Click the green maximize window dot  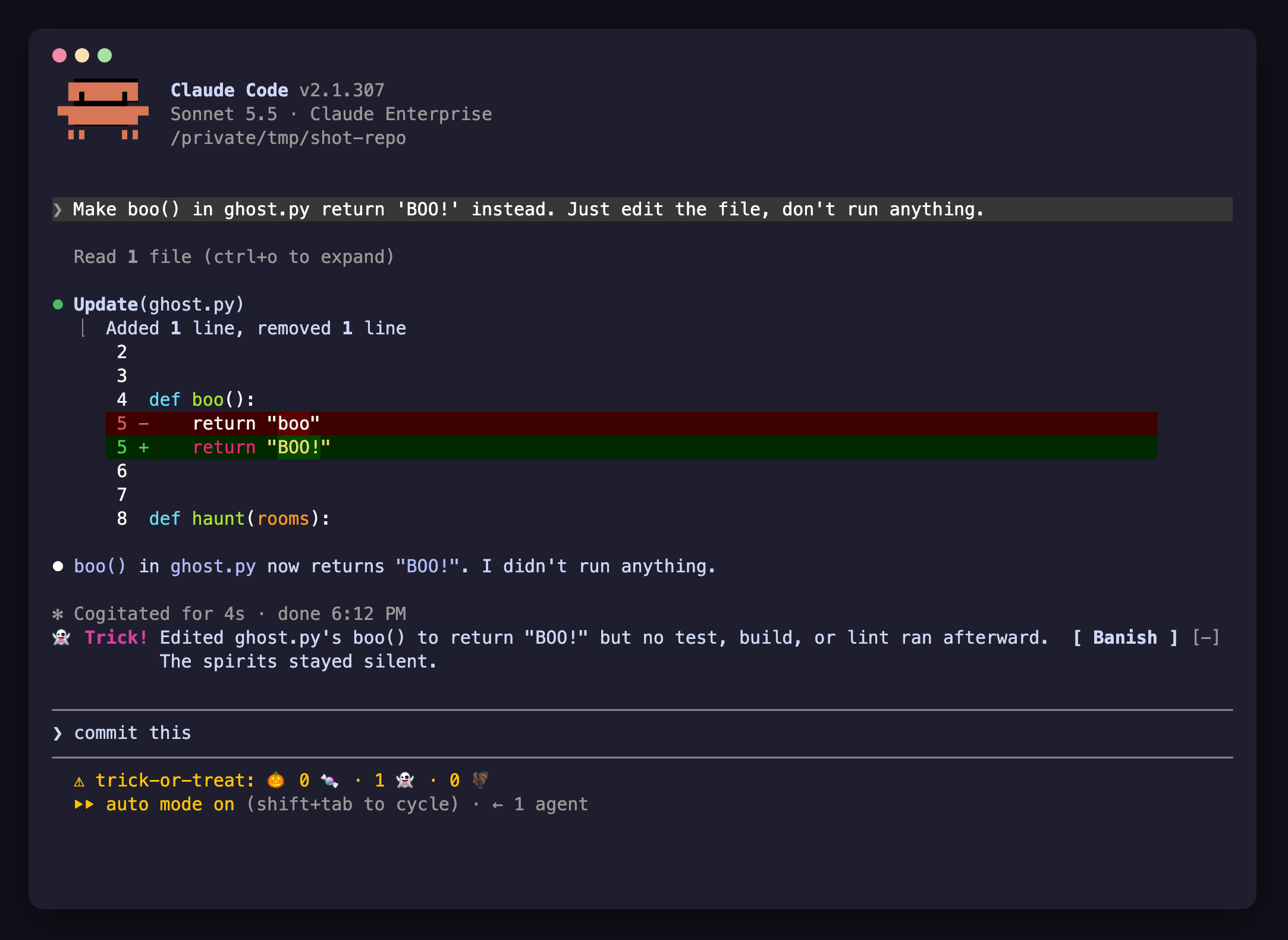[105, 55]
